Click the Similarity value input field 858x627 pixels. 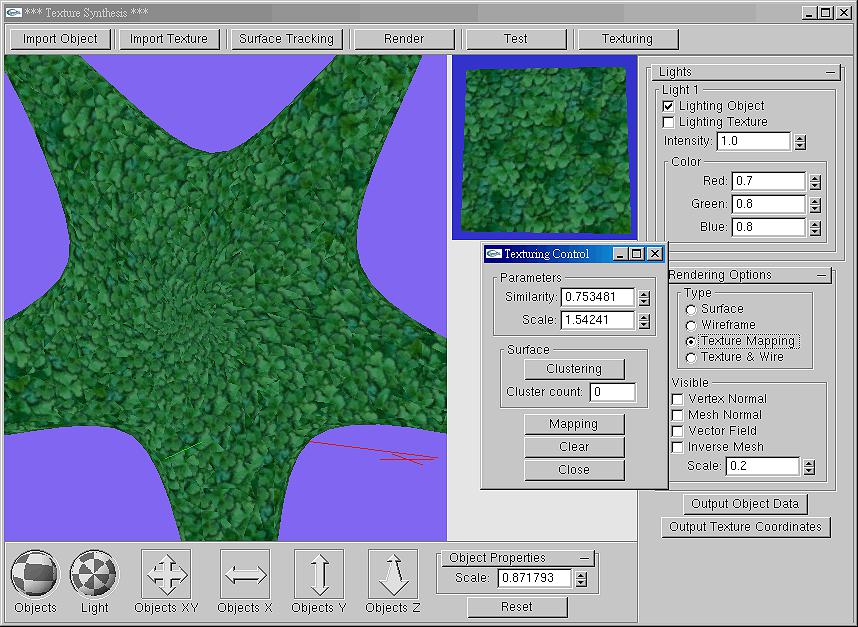(597, 297)
